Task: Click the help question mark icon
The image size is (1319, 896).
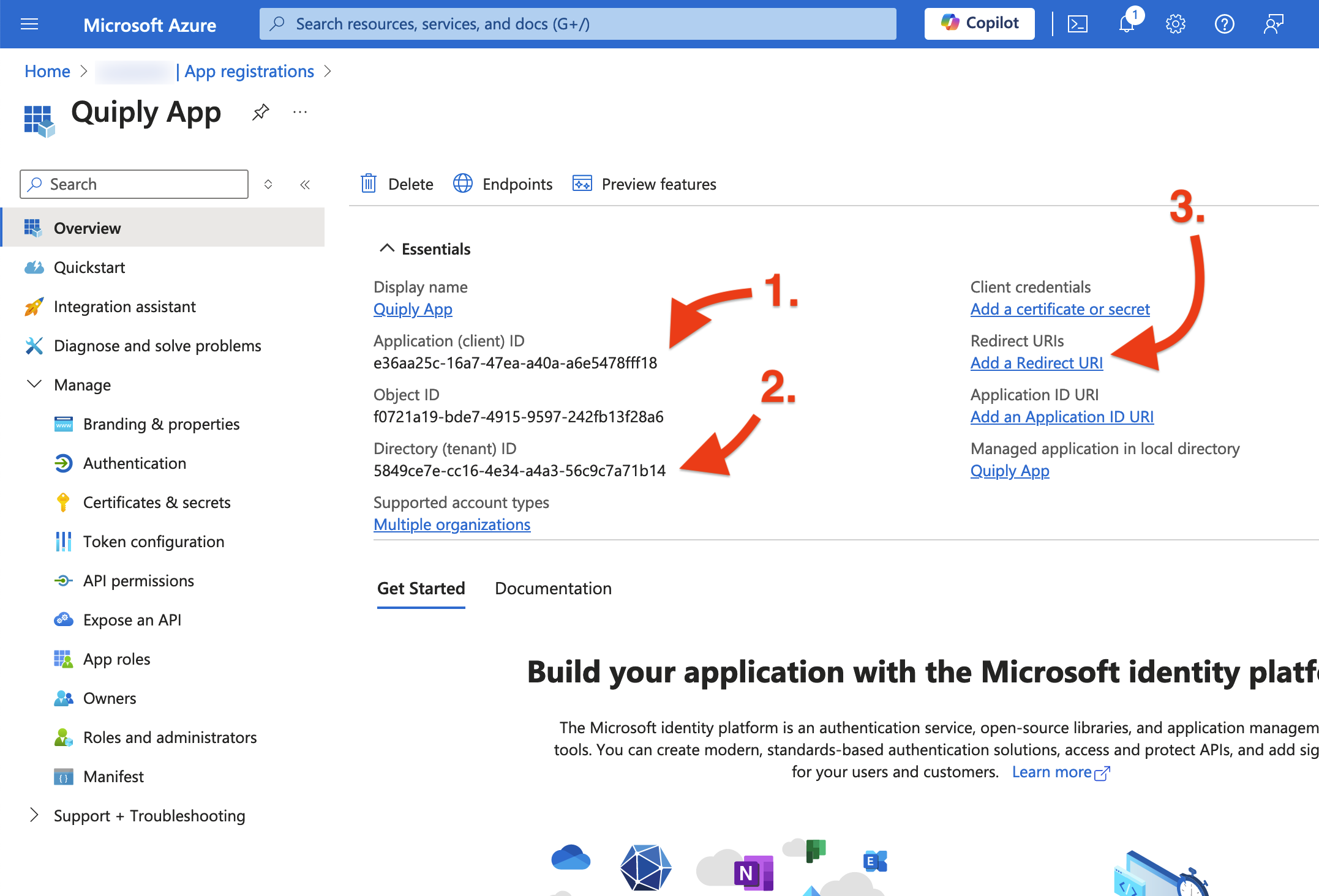Action: click(1224, 24)
